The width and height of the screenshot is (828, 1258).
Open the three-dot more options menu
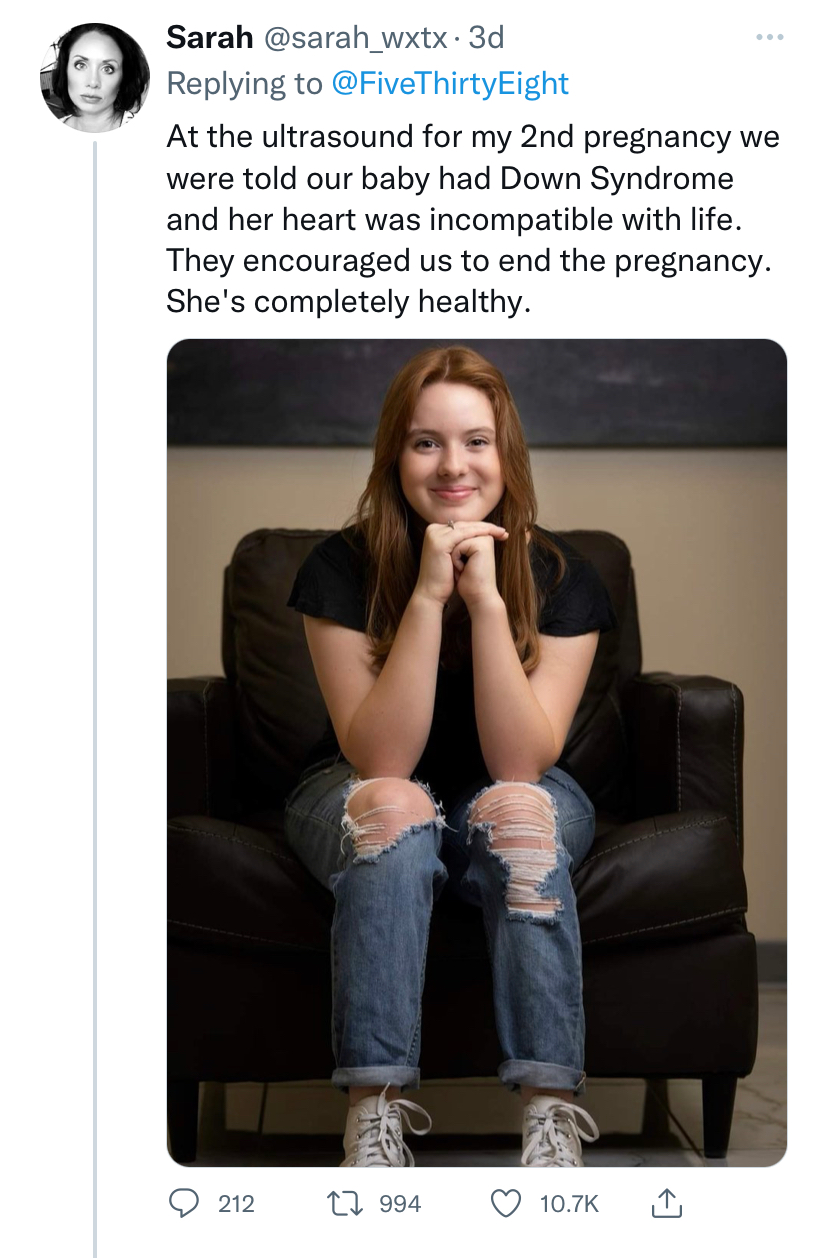[769, 38]
